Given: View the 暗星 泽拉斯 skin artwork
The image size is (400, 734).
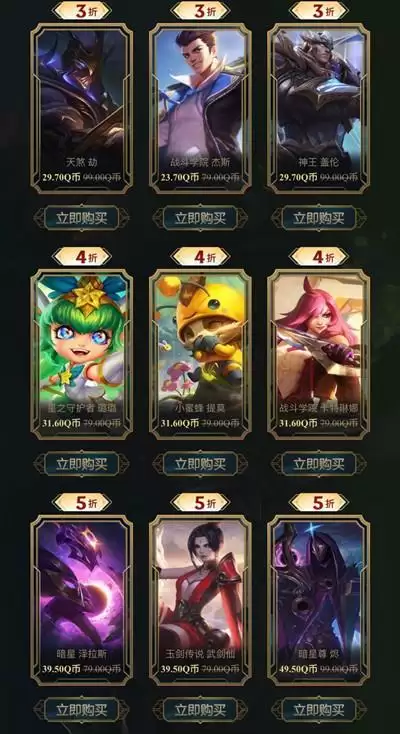Looking at the screenshot, I should [x=81, y=600].
